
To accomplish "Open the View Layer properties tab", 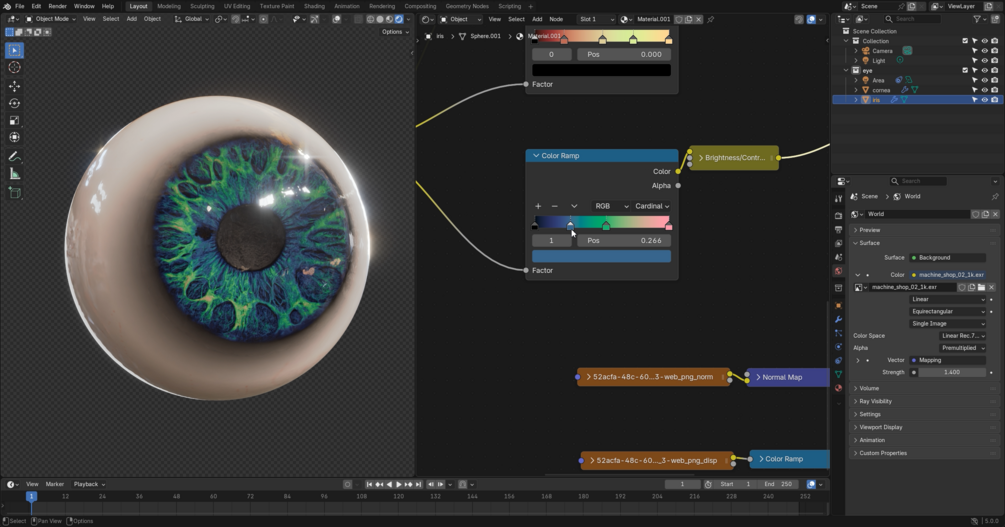I will coord(838,244).
